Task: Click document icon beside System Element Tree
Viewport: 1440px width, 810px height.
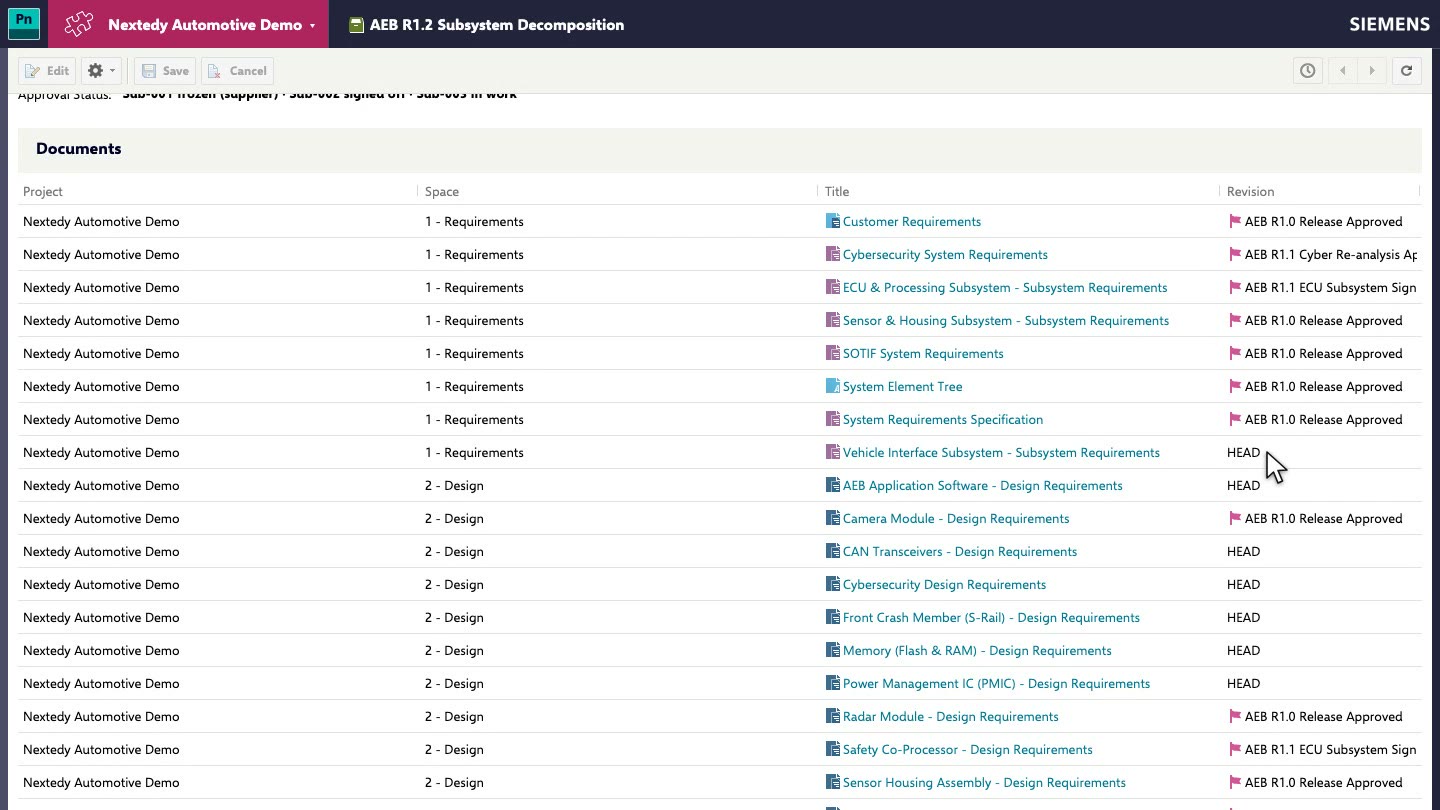Action: [832, 386]
